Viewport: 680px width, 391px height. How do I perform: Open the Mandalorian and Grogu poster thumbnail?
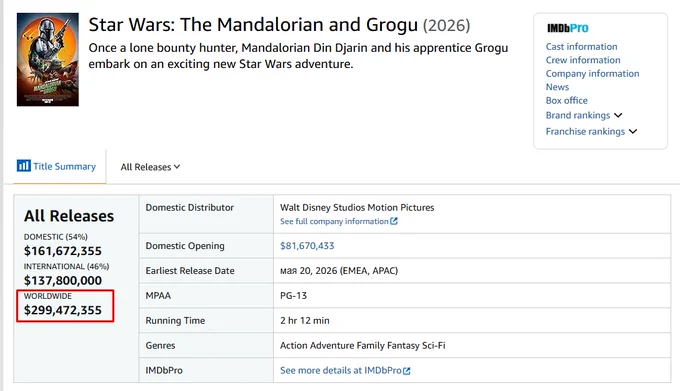coord(48,59)
